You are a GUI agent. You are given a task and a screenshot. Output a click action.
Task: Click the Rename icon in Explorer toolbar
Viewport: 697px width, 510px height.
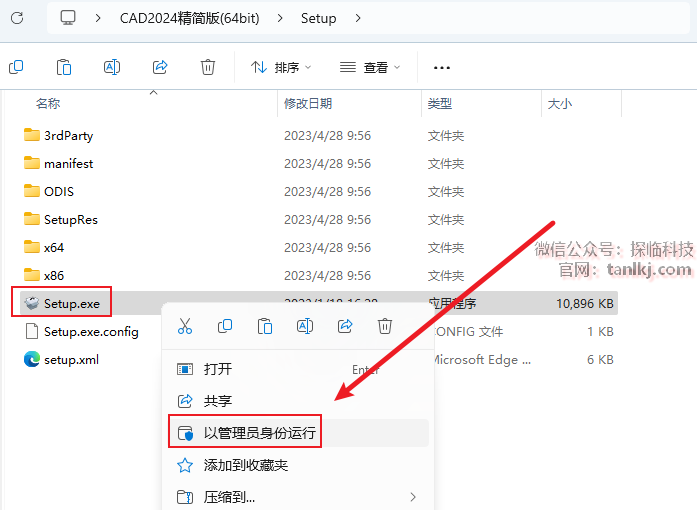point(112,67)
